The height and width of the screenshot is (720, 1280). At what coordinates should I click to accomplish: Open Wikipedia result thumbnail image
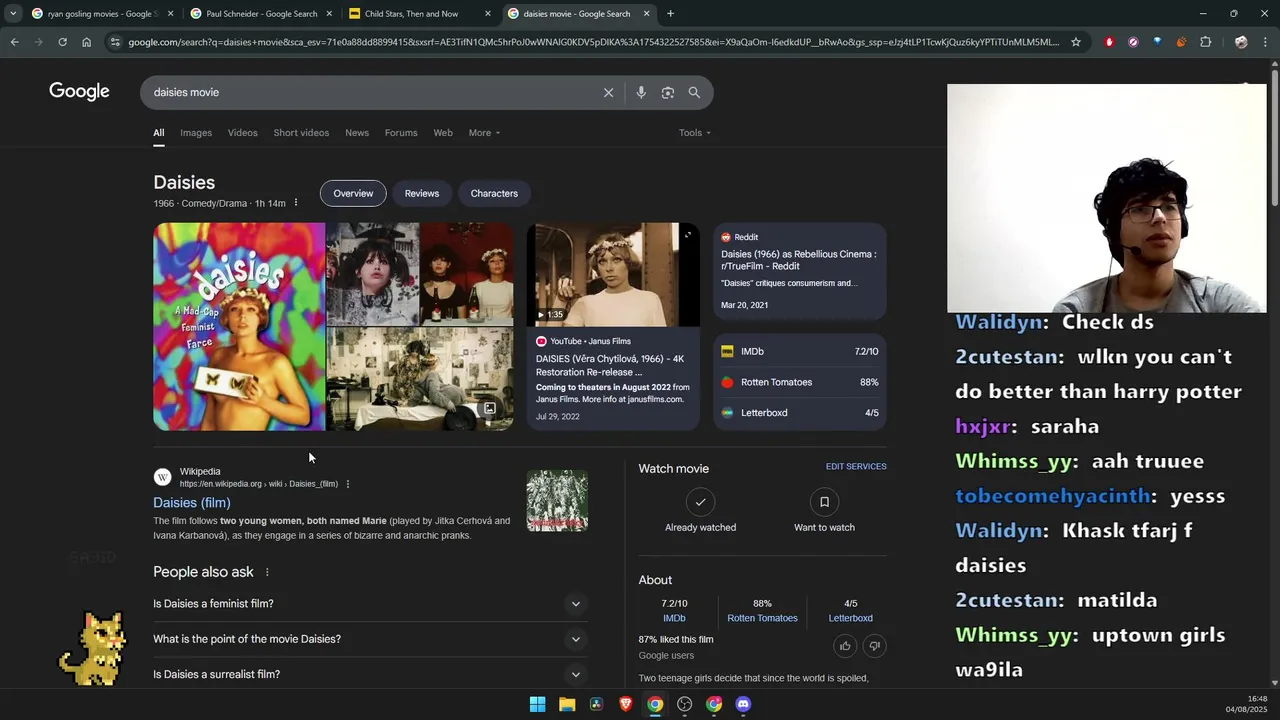[557, 500]
